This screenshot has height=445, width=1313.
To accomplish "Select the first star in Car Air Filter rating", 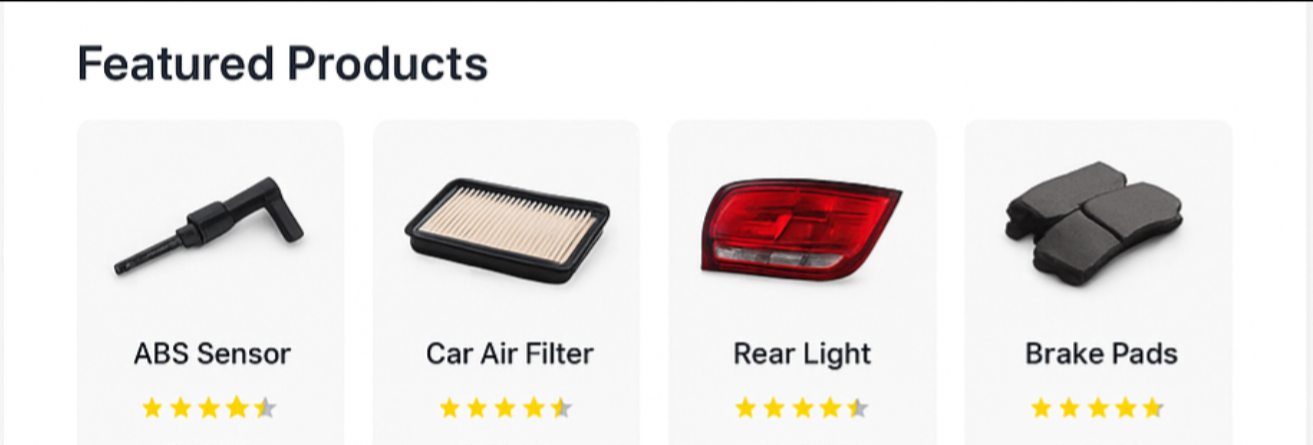I will click(x=450, y=408).
